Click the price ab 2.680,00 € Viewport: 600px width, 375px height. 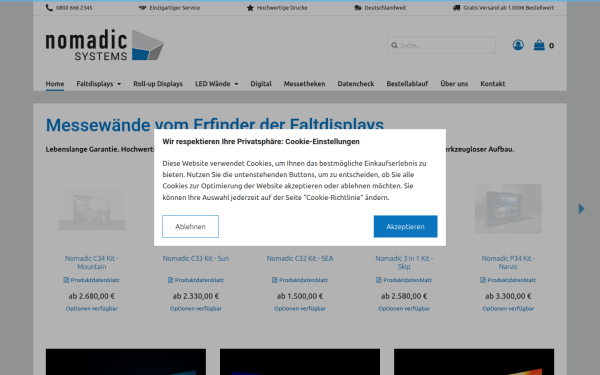[x=91, y=296]
